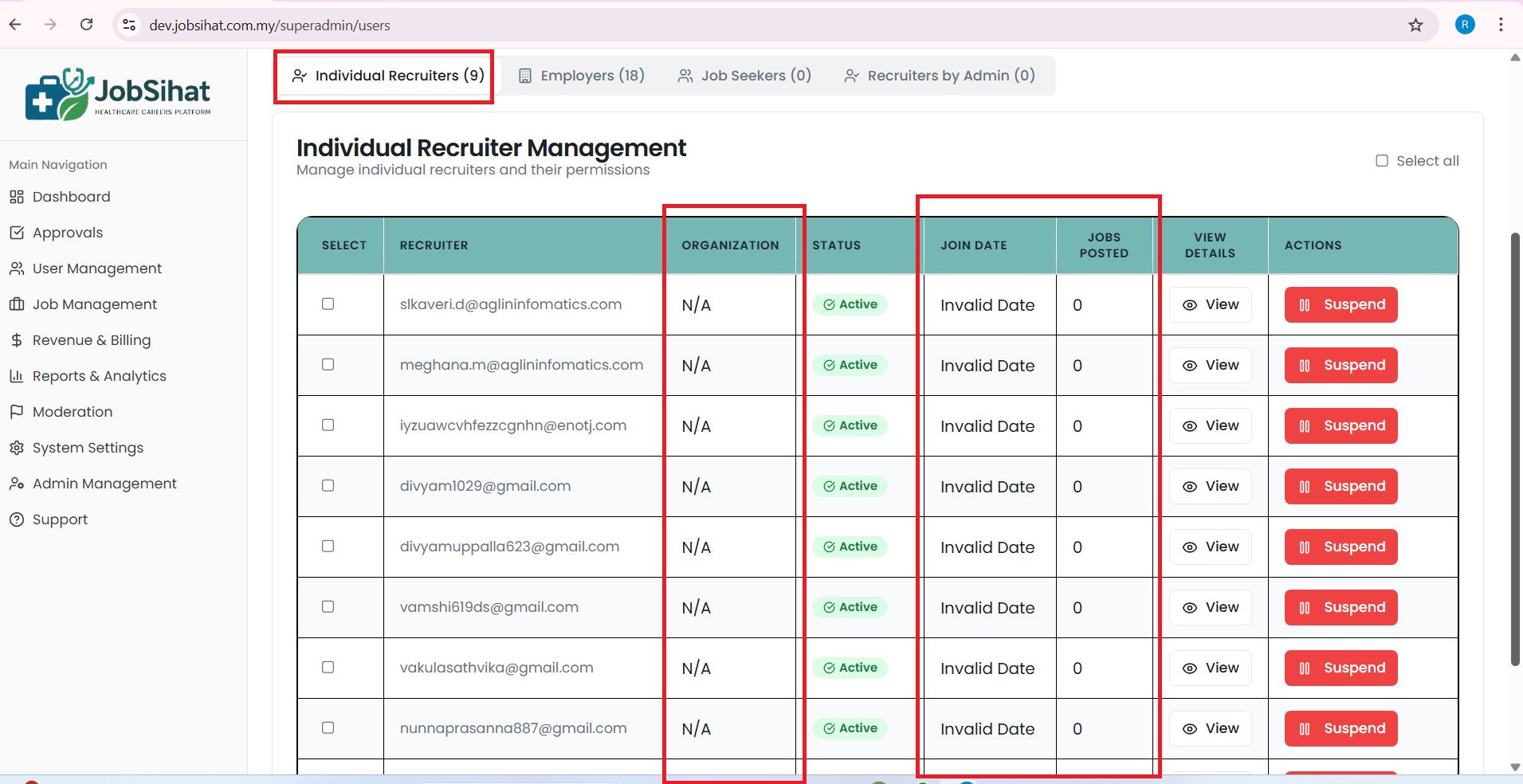Open the Chrome three-dot menu
Screen dimensions: 1523x784
(x=1501, y=25)
